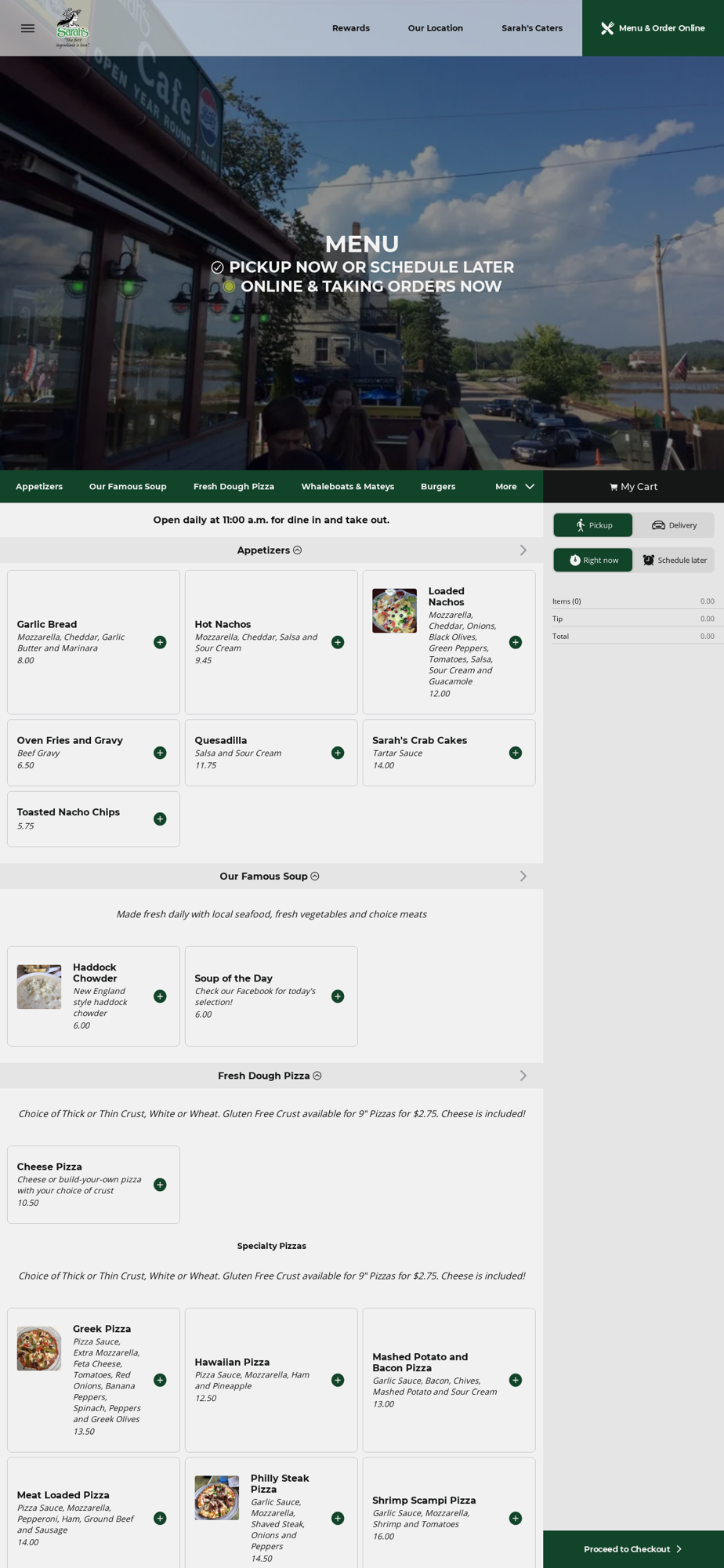Open the hamburger navigation menu
Viewport: 724px width, 1568px height.
27,28
